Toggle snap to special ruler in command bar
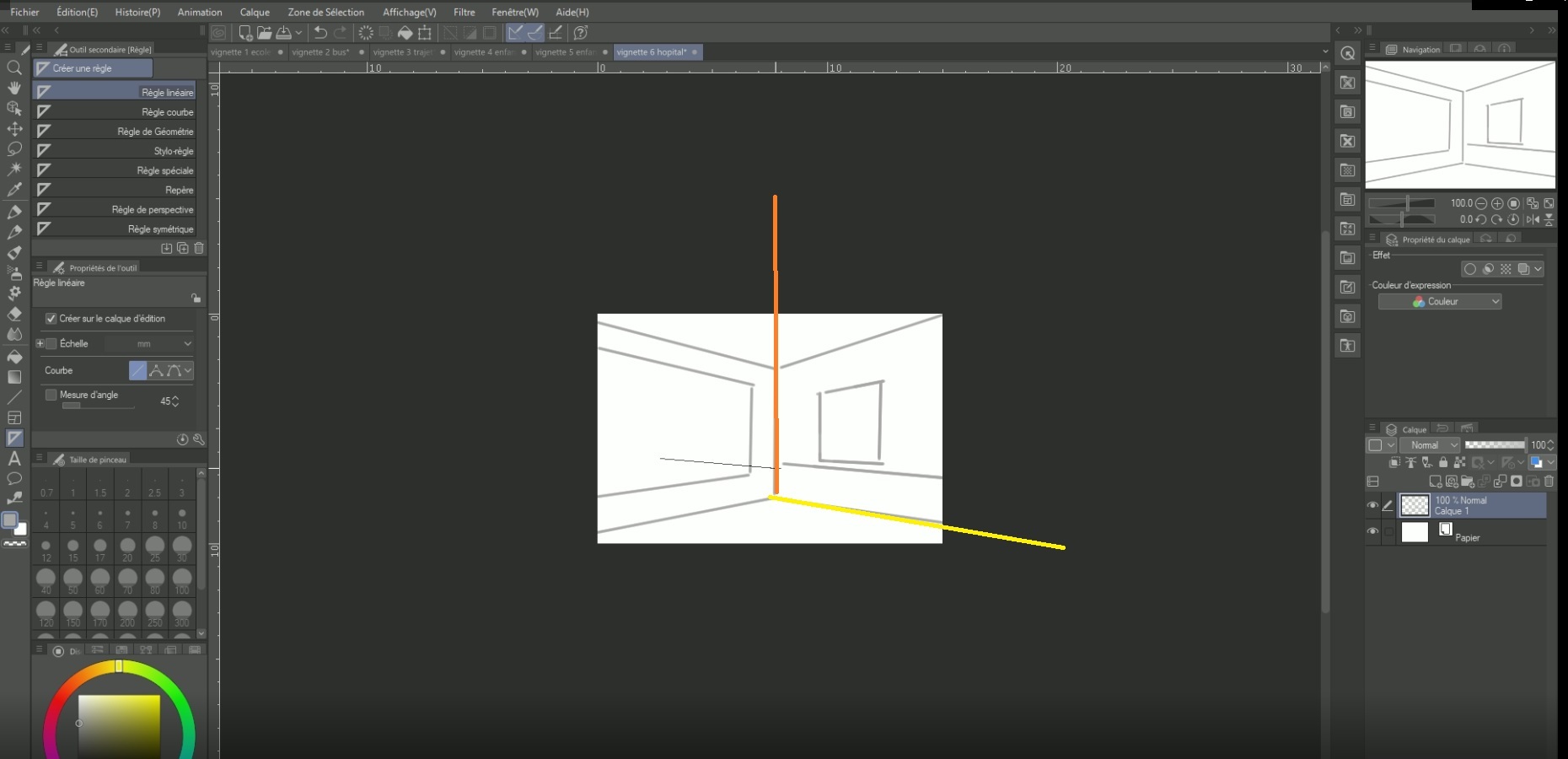Viewport: 1568px width, 759px height. click(535, 33)
